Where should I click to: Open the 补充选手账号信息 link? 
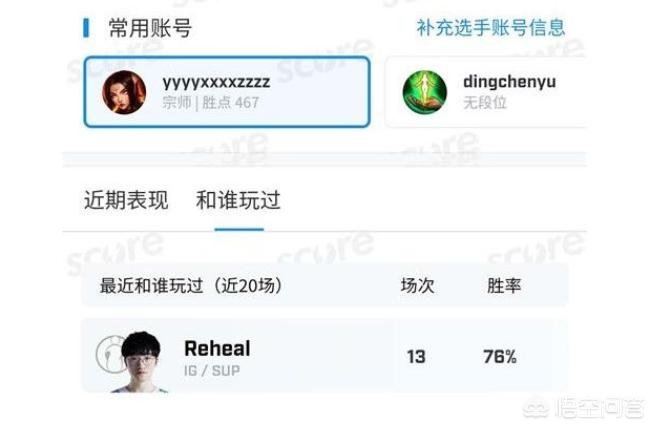[491, 28]
